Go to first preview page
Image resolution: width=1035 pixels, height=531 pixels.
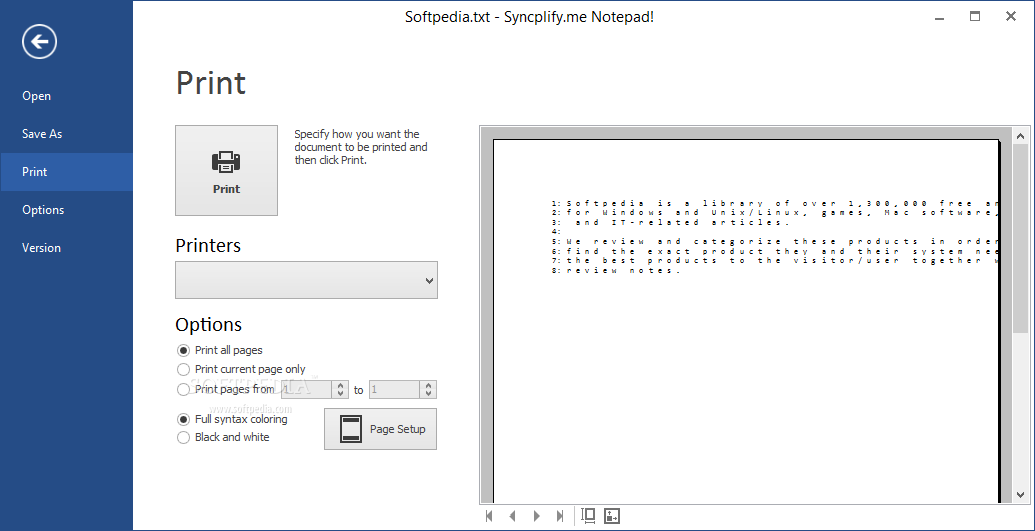tap(489, 516)
